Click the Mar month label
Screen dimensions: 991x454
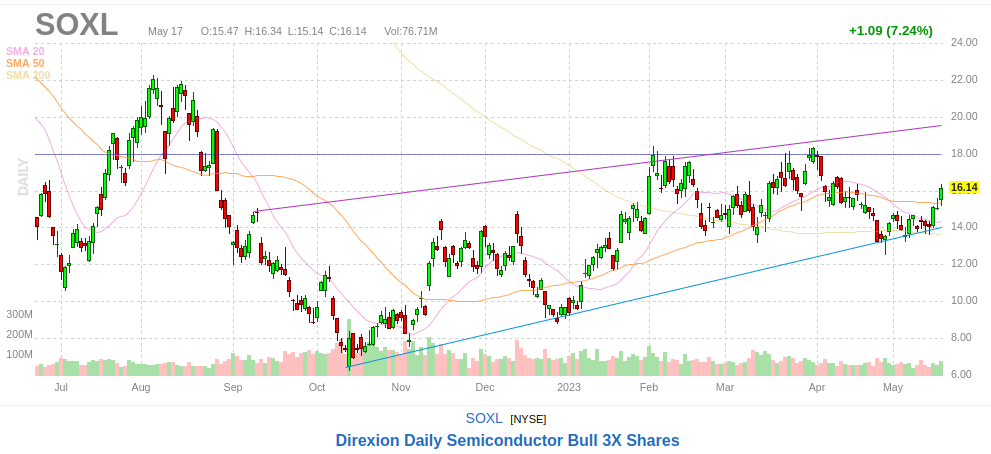pos(724,387)
